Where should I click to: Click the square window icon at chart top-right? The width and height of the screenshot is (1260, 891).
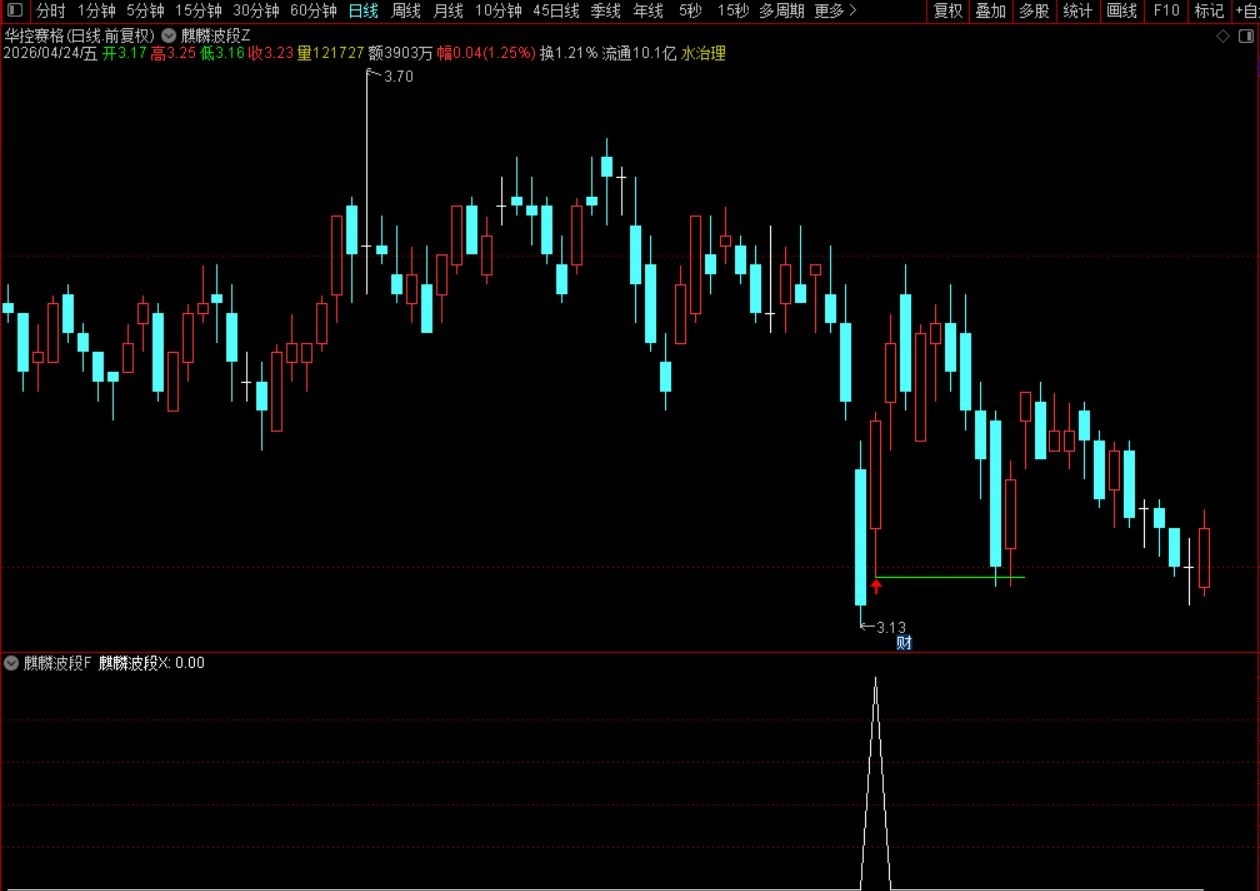click(1247, 37)
